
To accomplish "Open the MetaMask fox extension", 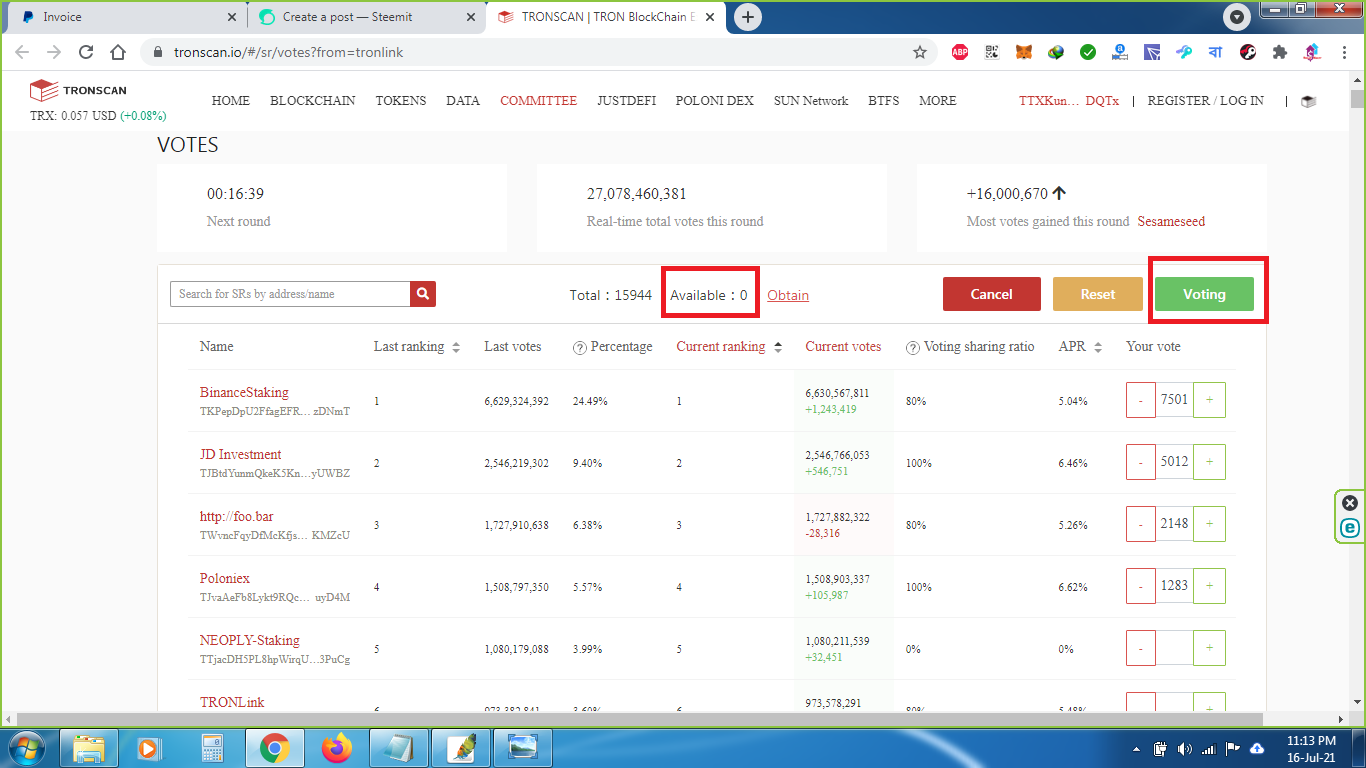I will tap(1024, 52).
